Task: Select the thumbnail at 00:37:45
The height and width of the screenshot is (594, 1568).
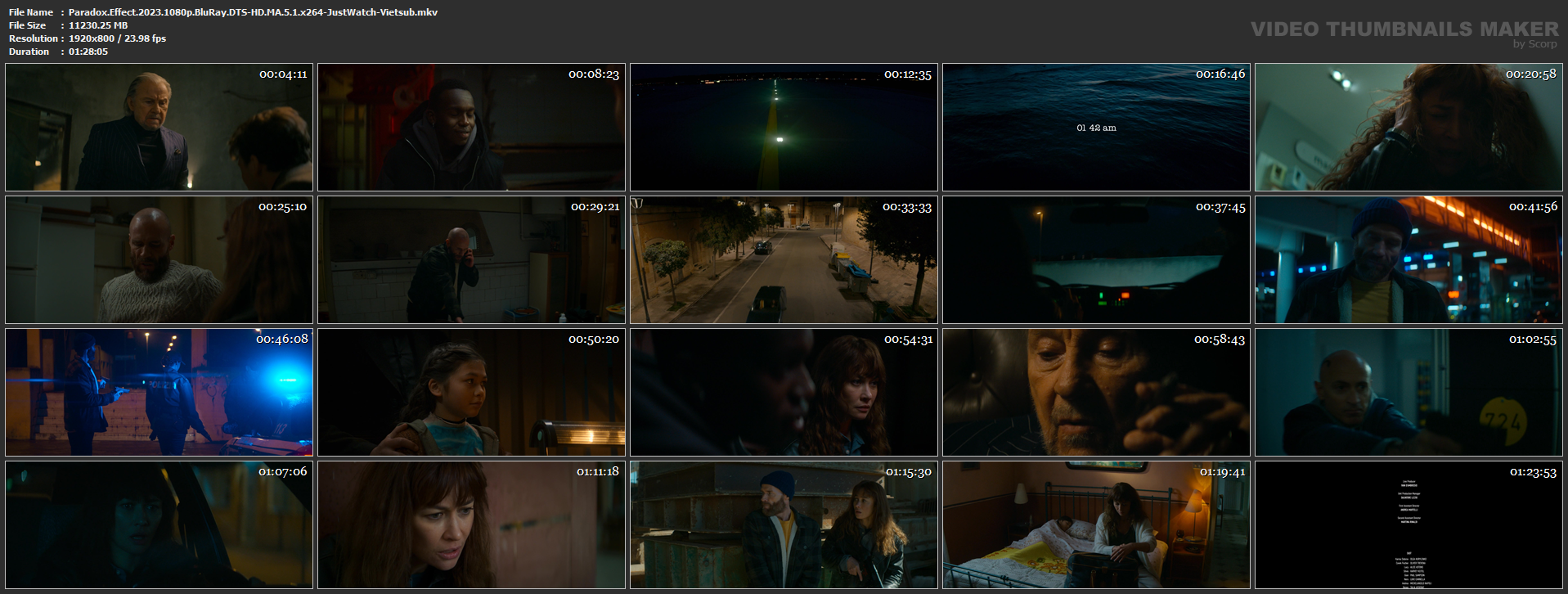Action: point(1096,259)
